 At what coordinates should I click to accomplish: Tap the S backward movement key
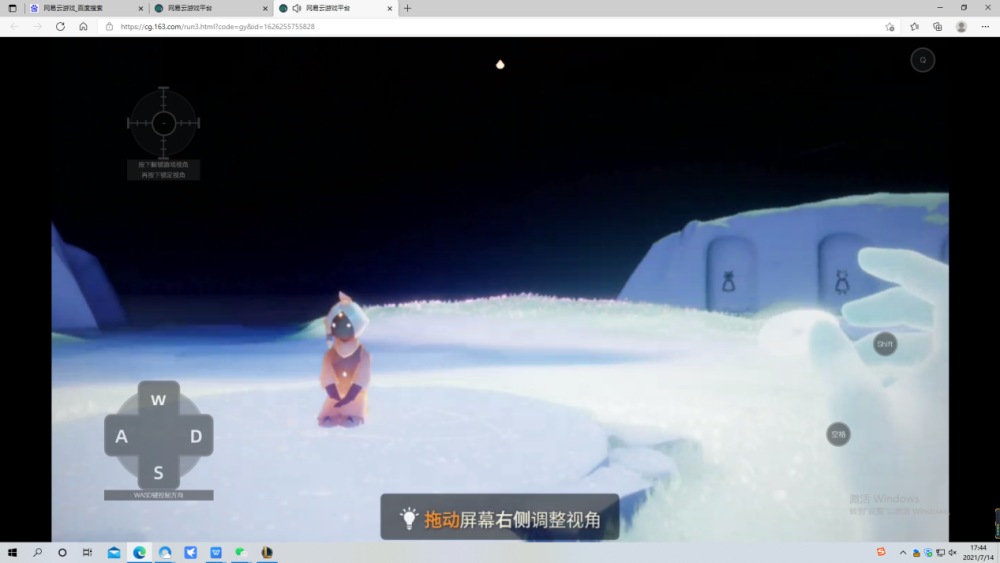[158, 472]
